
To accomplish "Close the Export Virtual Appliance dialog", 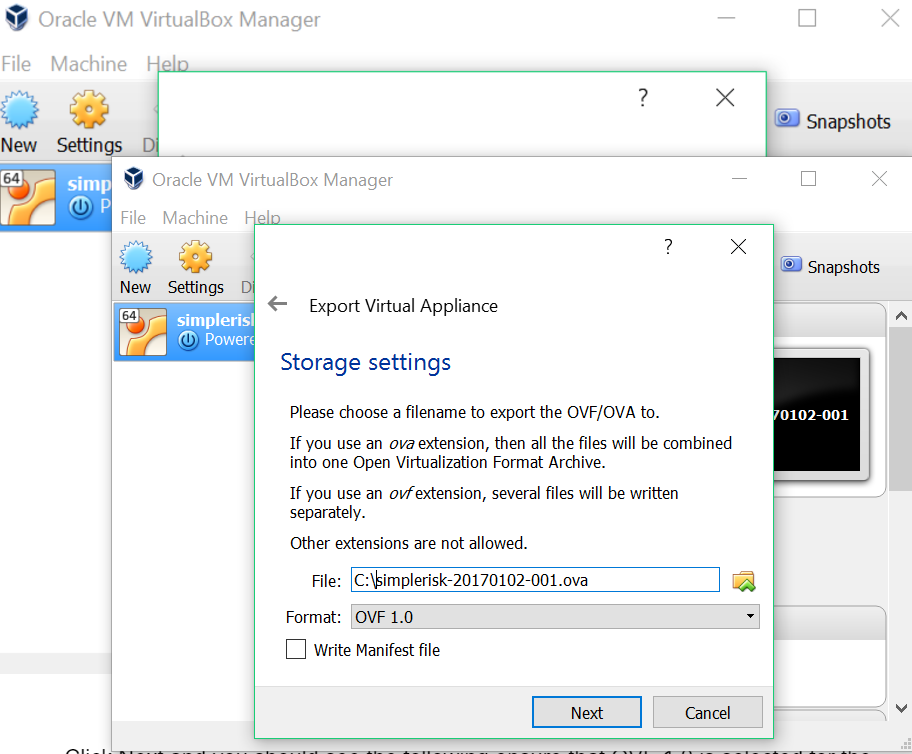I will tap(738, 247).
